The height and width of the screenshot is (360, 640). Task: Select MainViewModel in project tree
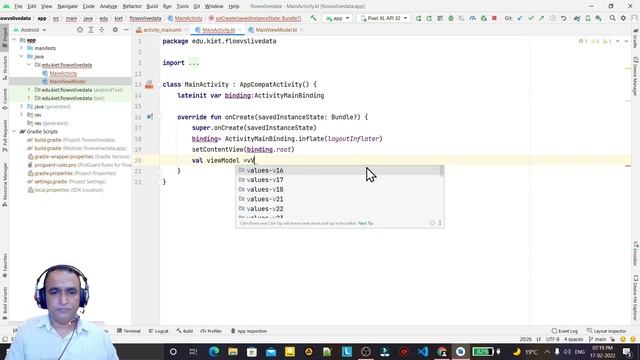tap(67, 82)
